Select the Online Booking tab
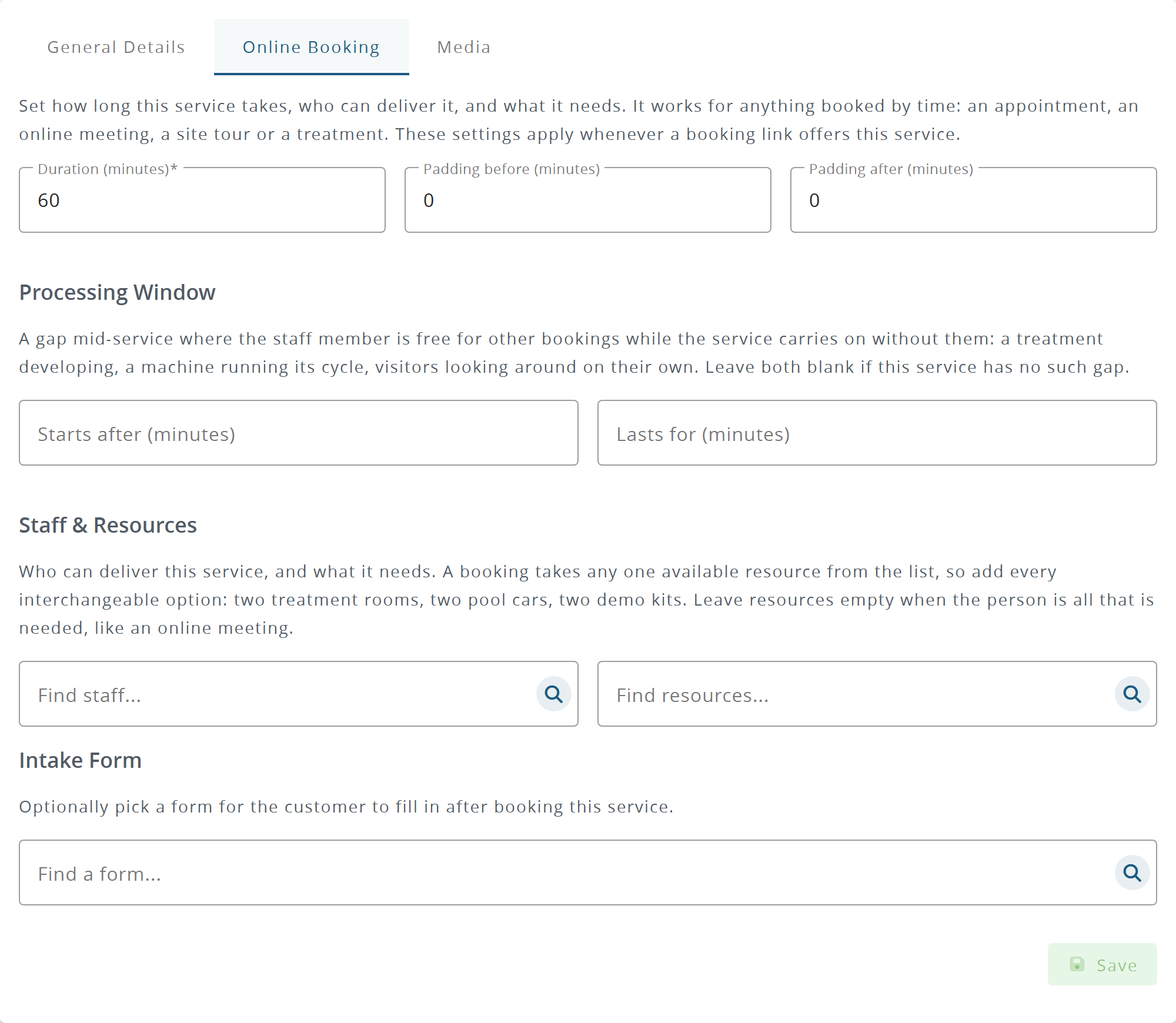 point(312,47)
